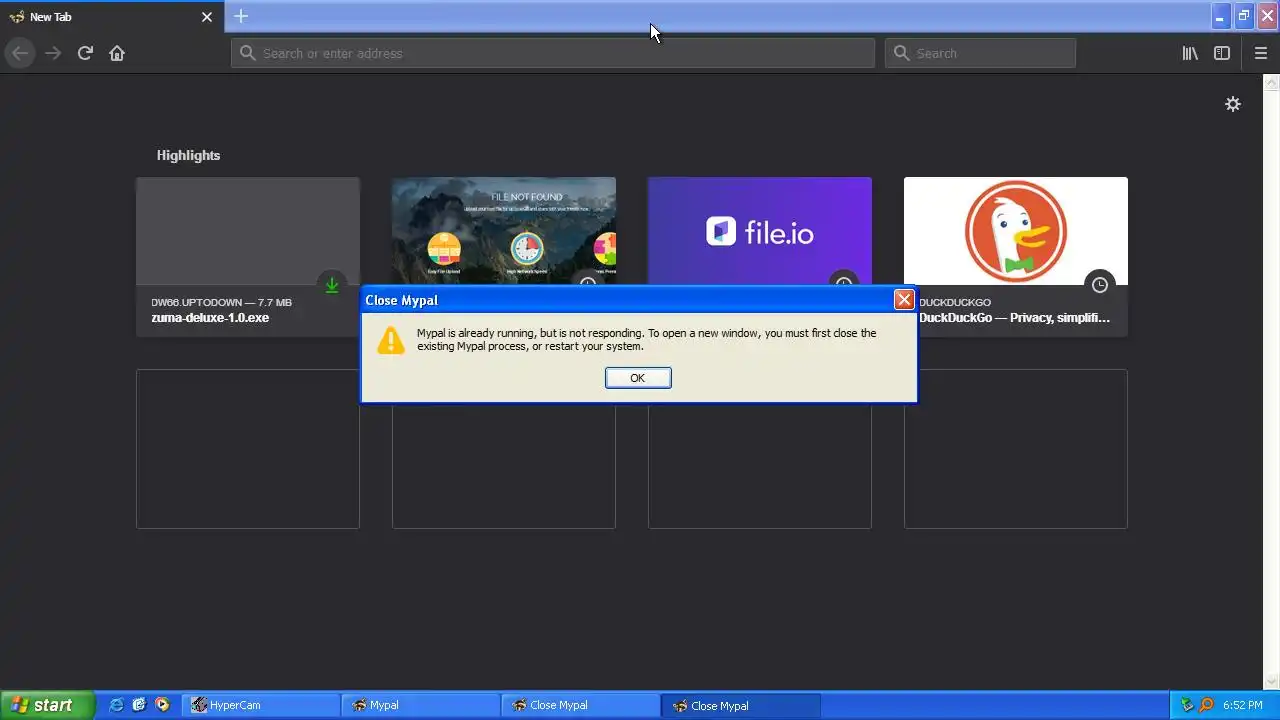Toggle the sidebar panel icon
1280x720 pixels.
(1222, 53)
